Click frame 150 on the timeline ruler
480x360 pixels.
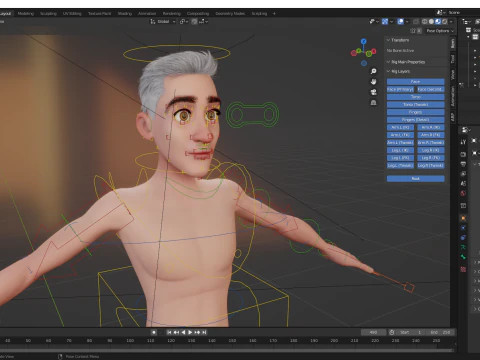(x=232, y=341)
